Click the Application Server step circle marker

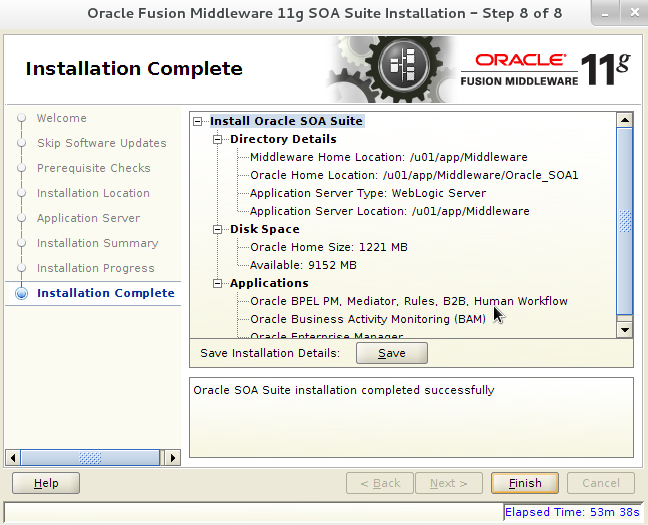[x=21, y=218]
